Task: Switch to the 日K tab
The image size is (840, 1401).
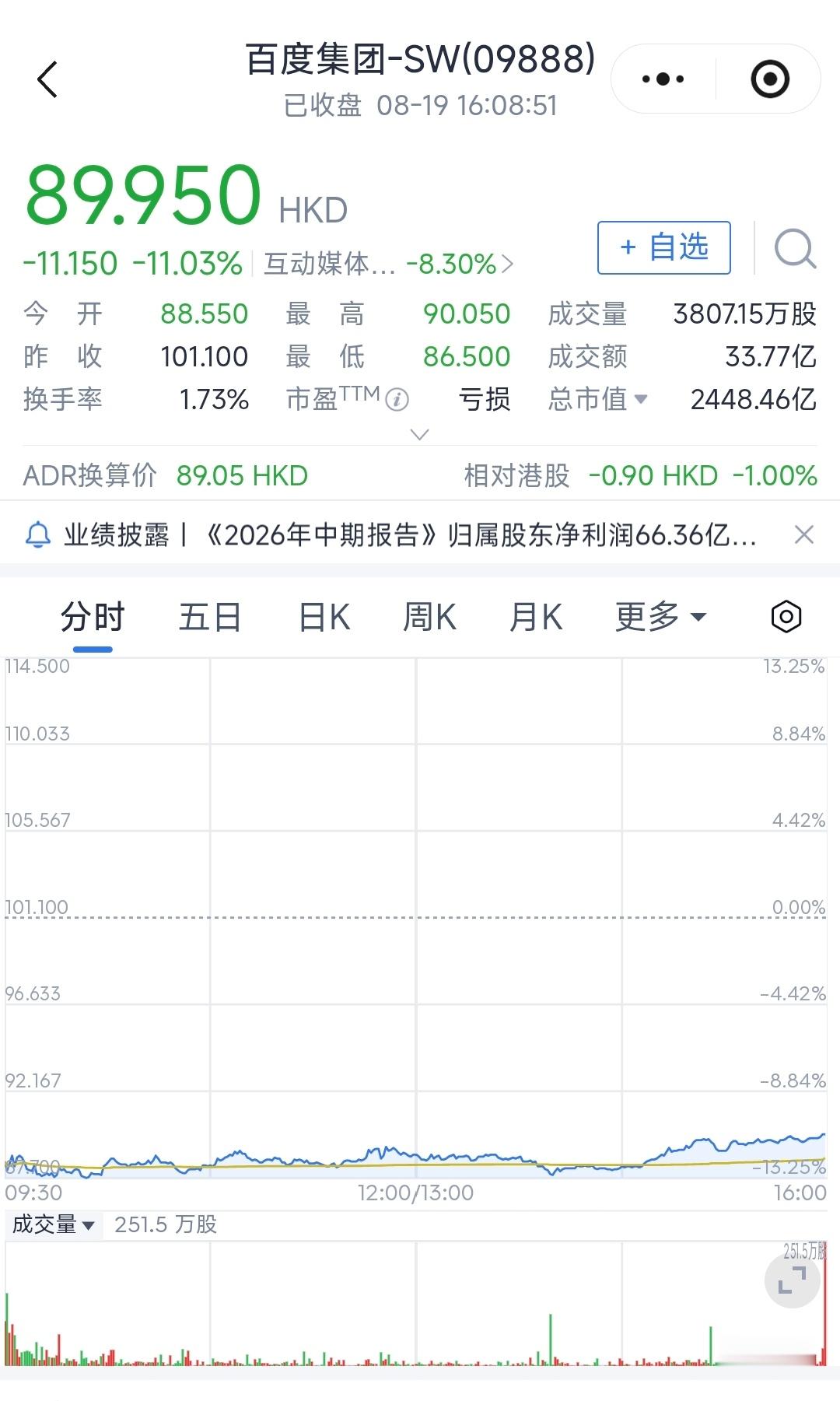Action: pos(324,617)
